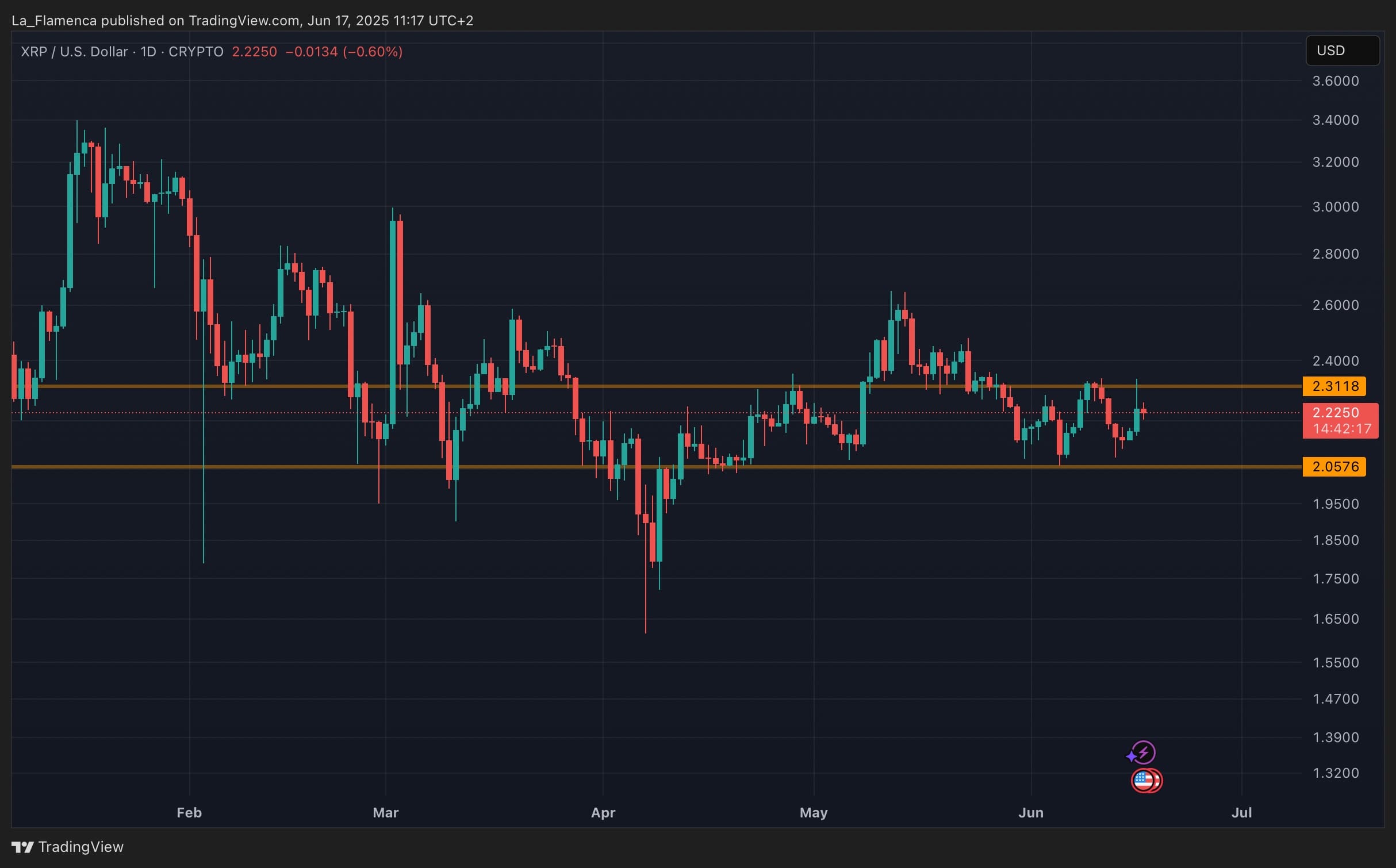
Task: Click the 2.0576 orange price label
Action: [x=1334, y=467]
